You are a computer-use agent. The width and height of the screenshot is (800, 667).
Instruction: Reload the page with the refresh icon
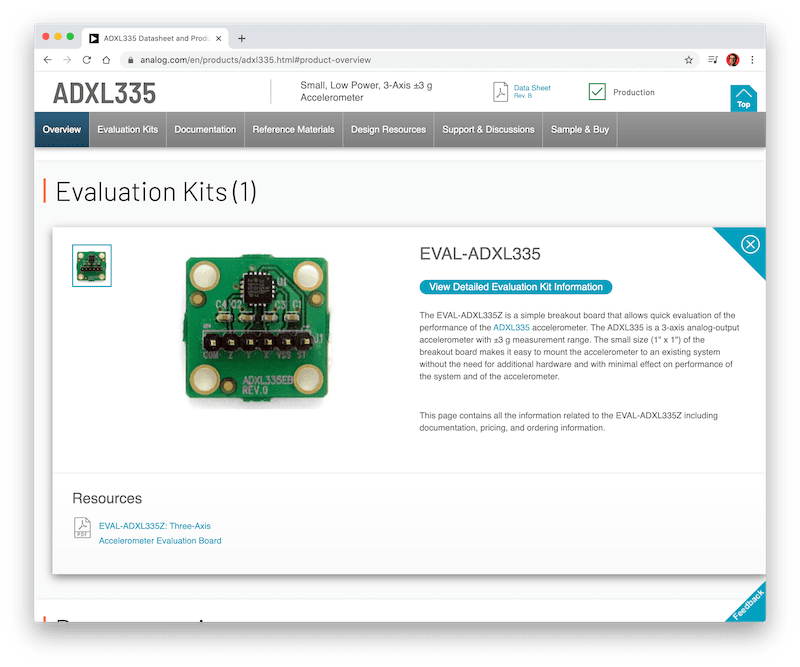pos(87,60)
